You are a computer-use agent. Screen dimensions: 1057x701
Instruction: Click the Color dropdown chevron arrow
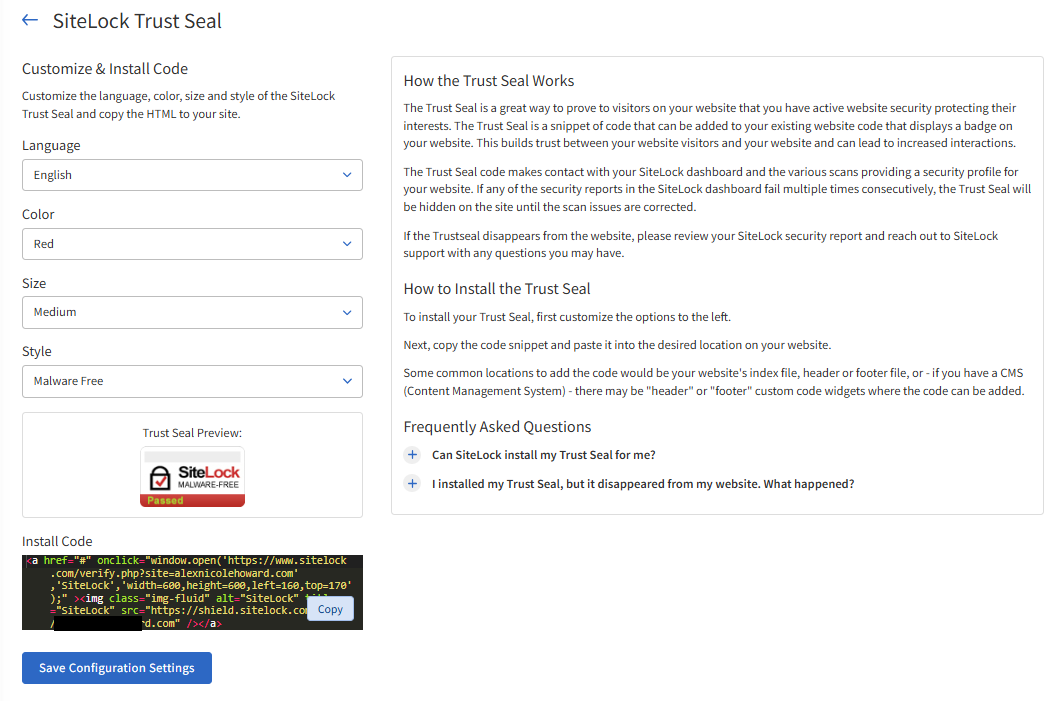coord(347,244)
